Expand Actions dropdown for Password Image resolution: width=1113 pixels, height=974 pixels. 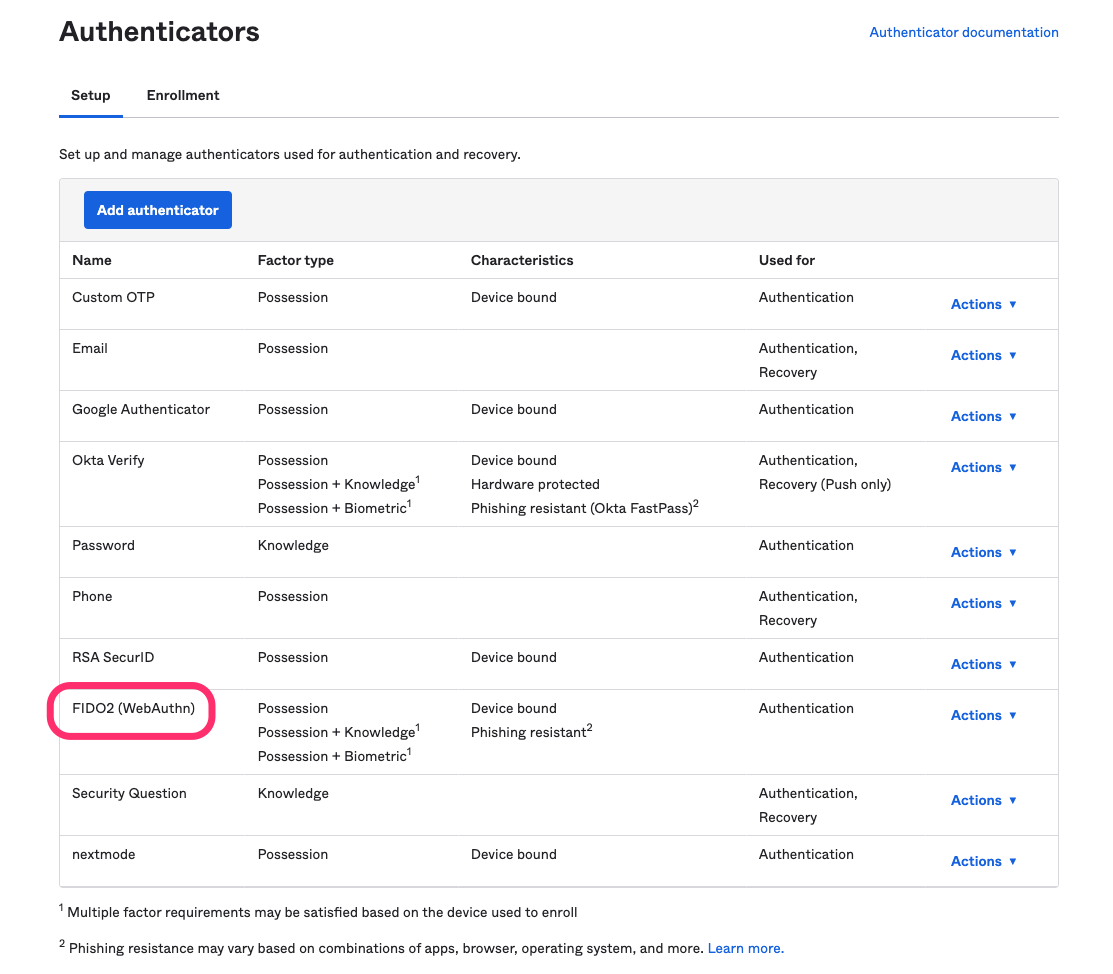(983, 552)
